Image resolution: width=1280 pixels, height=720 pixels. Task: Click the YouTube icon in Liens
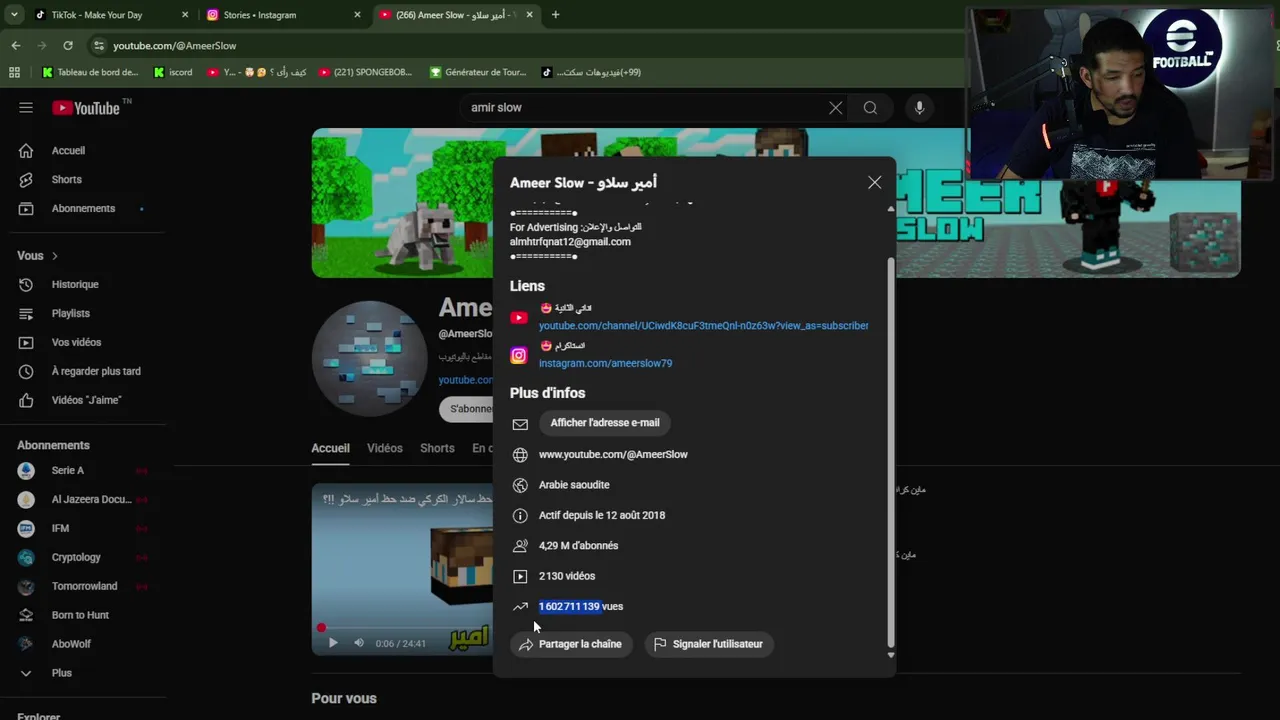(519, 318)
